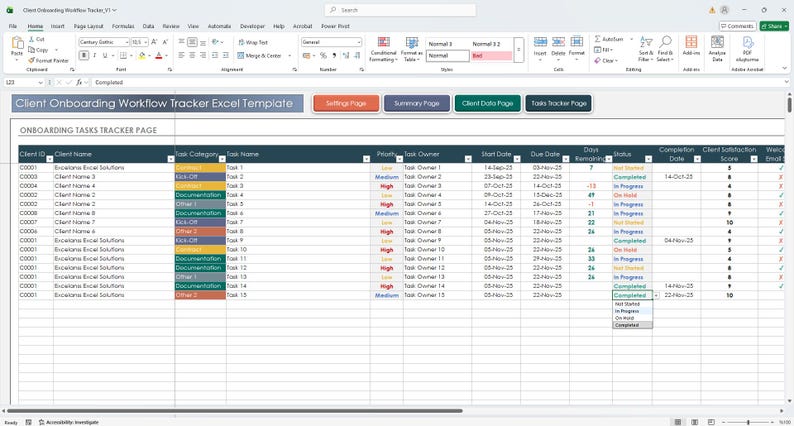Open the Power Pivot ribbon tab

(335, 26)
